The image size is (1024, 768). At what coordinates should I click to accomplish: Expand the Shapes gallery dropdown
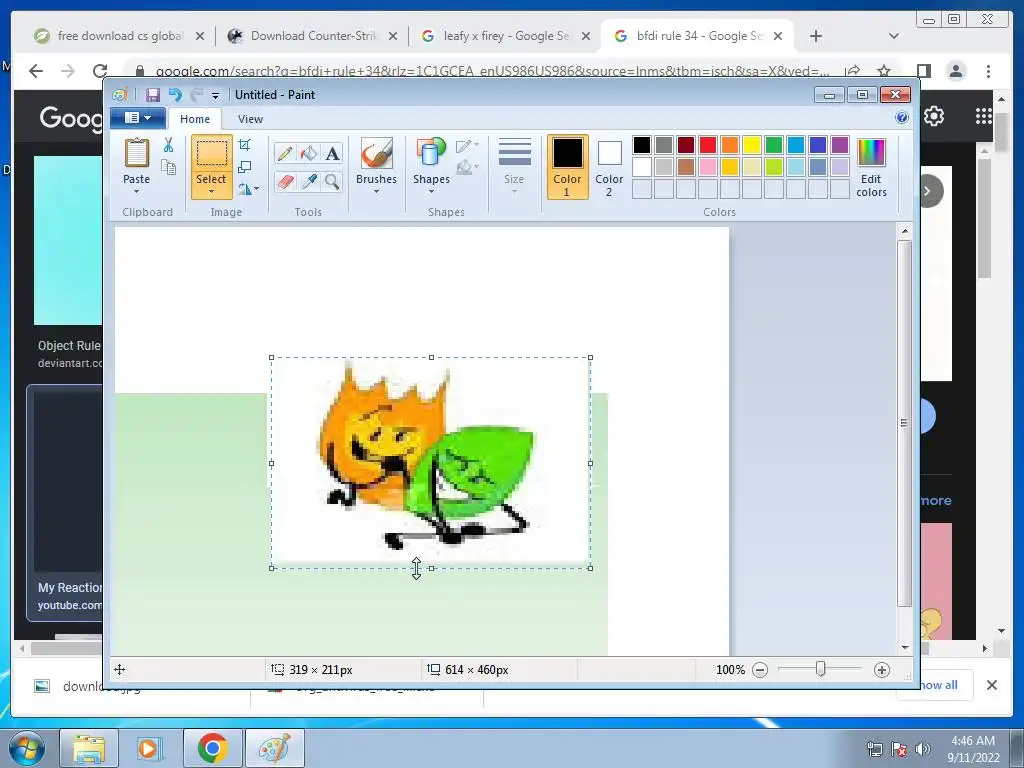click(x=431, y=191)
